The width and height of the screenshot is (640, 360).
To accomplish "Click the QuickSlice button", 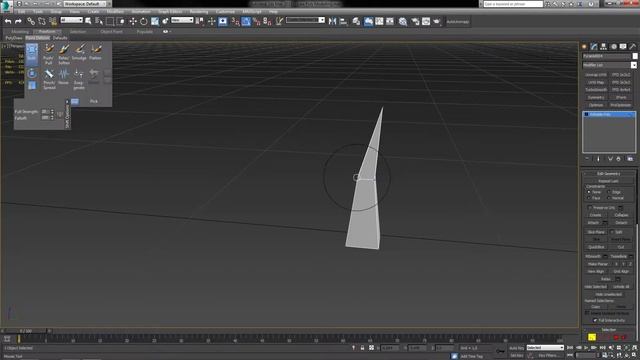I will click(x=596, y=247).
